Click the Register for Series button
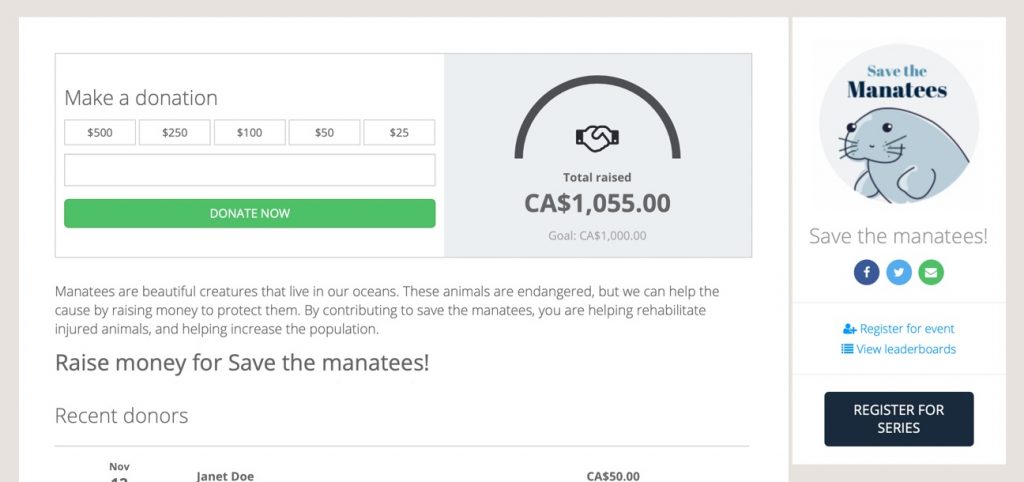 (898, 419)
